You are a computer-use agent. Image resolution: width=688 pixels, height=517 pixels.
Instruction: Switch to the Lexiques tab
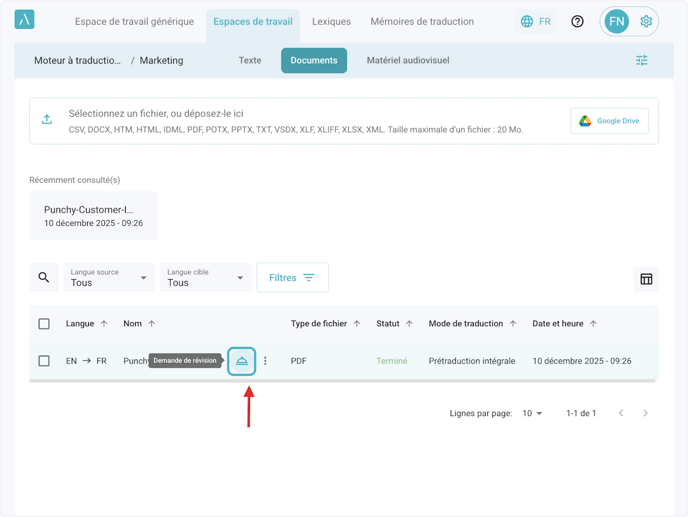331,21
